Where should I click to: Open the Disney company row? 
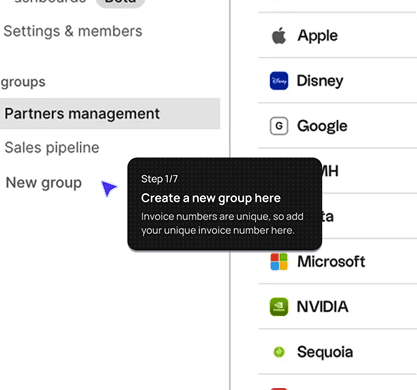[x=337, y=81]
